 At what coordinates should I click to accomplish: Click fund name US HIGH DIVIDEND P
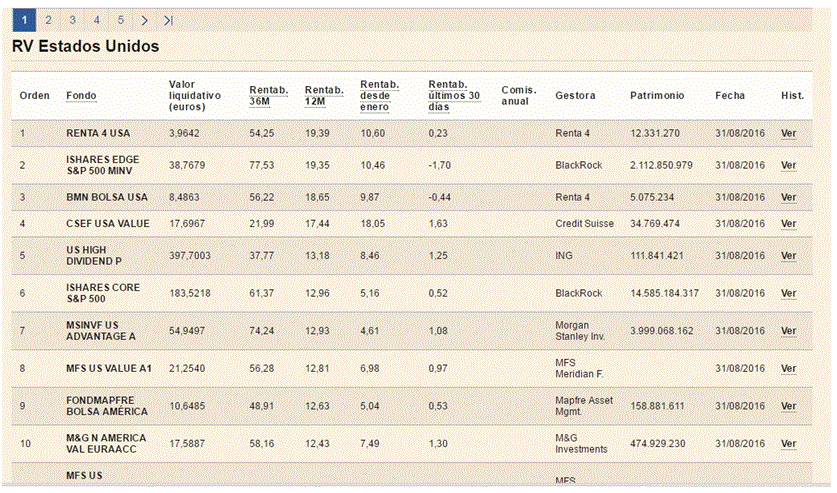pyautogui.click(x=94, y=256)
